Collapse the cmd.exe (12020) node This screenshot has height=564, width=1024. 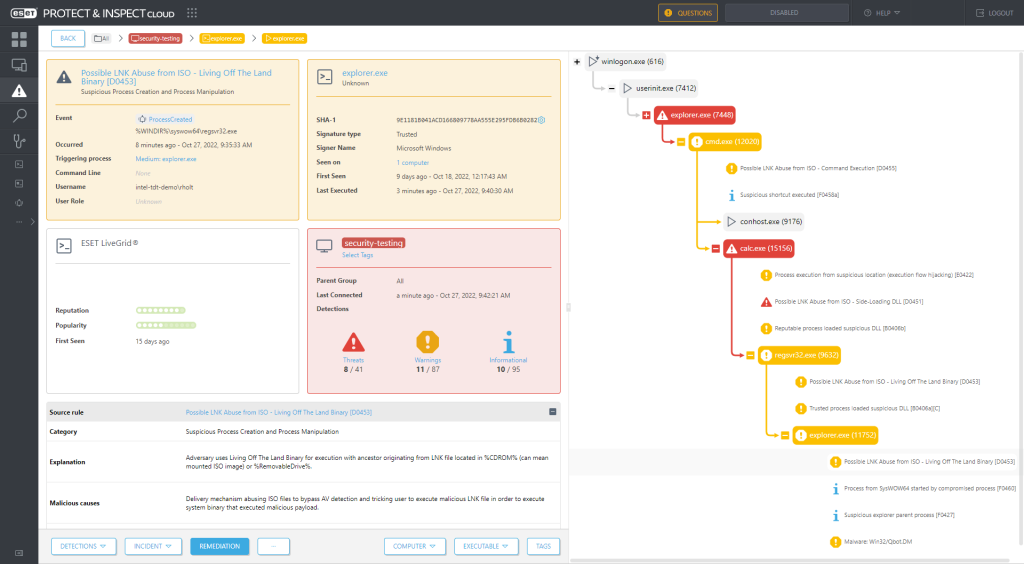point(681,142)
